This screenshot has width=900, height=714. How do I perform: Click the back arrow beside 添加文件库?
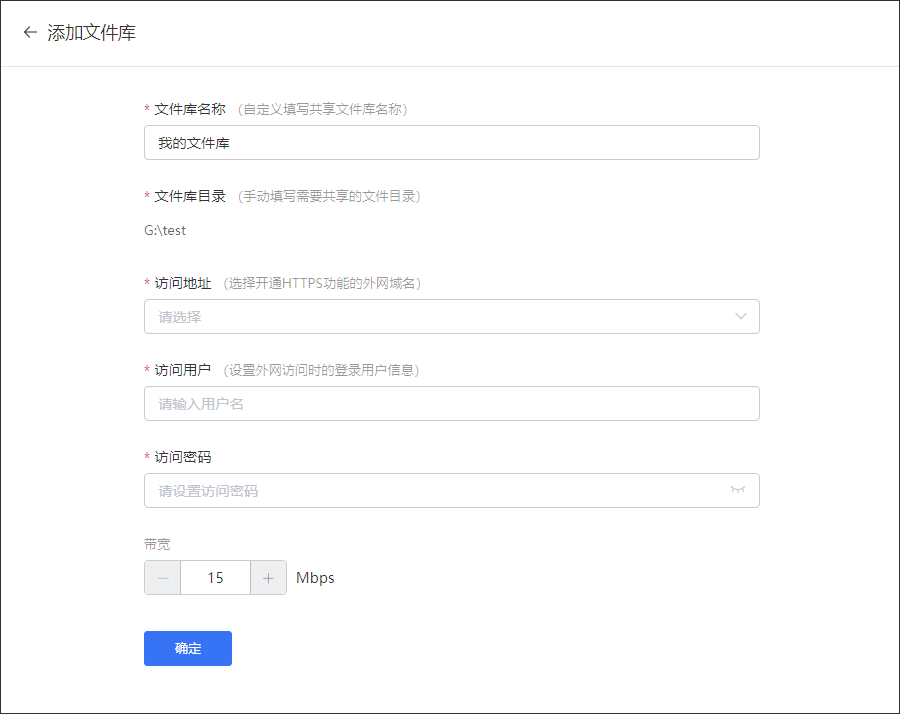coord(30,33)
